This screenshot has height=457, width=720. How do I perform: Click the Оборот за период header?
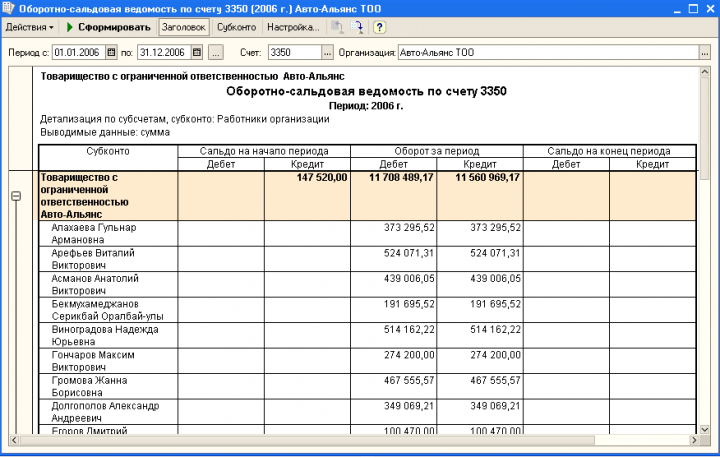pos(437,151)
